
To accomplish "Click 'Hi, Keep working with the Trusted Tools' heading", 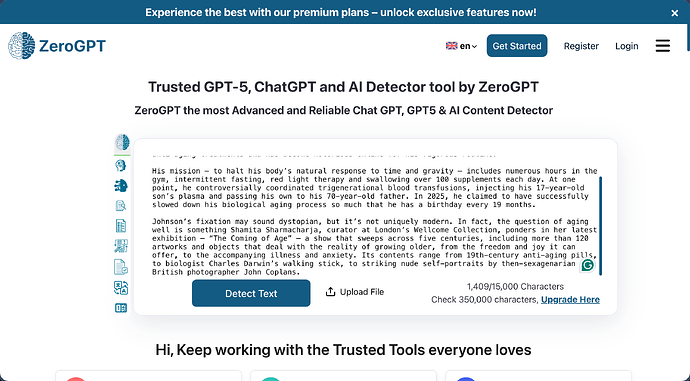I will click(x=343, y=350).
